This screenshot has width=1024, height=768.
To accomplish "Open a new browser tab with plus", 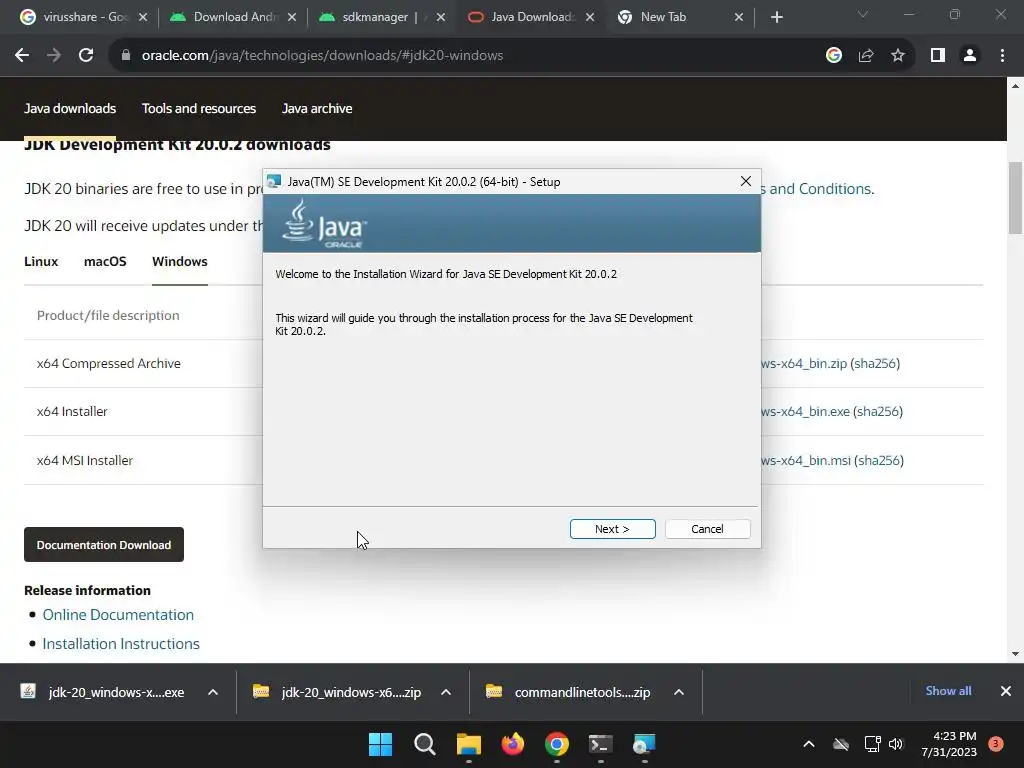I will pyautogui.click(x=776, y=17).
